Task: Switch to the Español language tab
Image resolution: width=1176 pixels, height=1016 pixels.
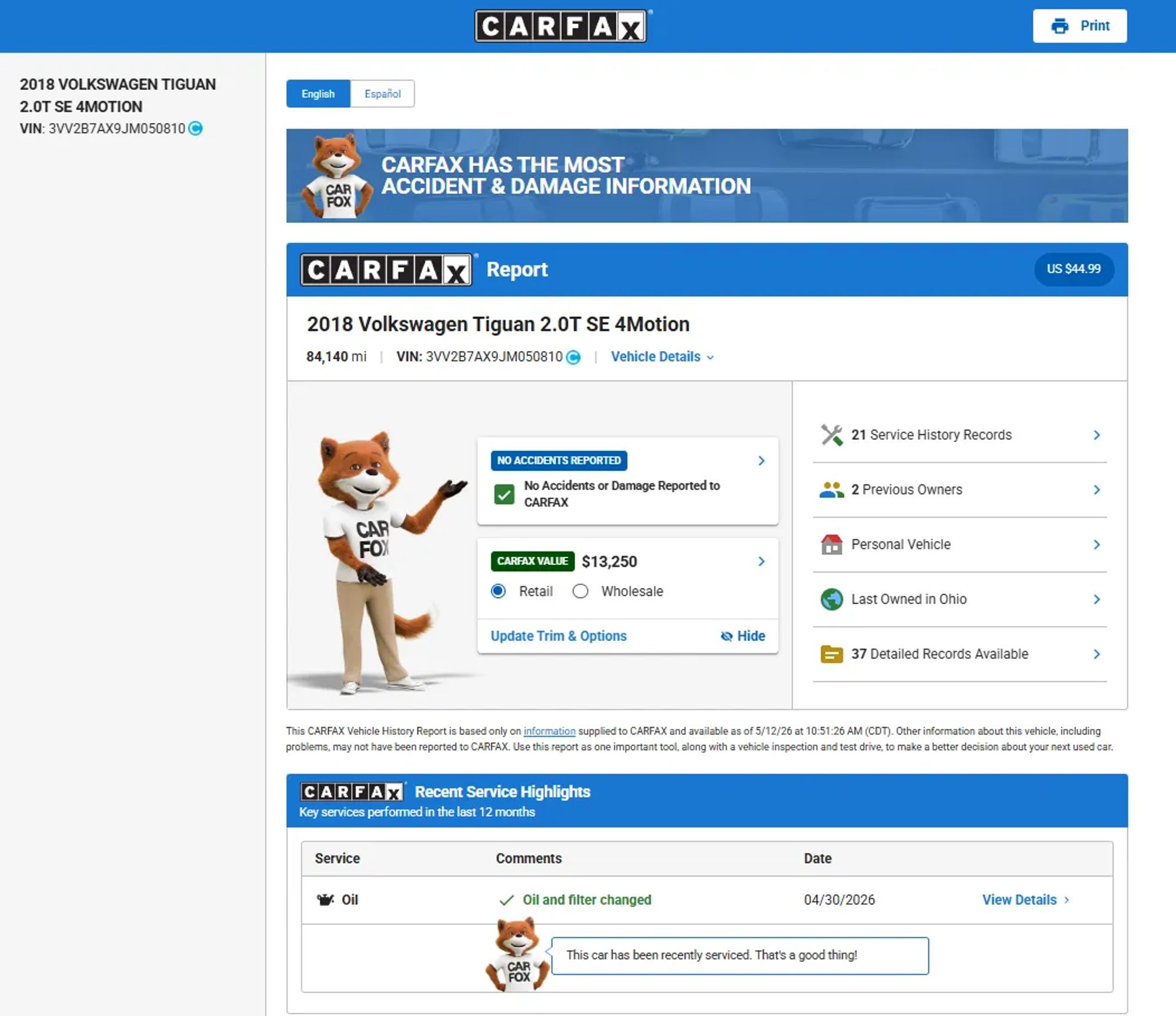Action: (x=383, y=94)
